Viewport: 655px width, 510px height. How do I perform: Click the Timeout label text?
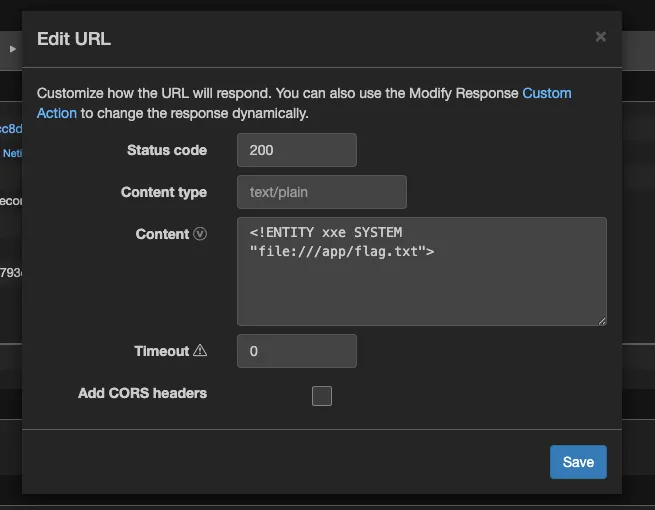point(161,351)
